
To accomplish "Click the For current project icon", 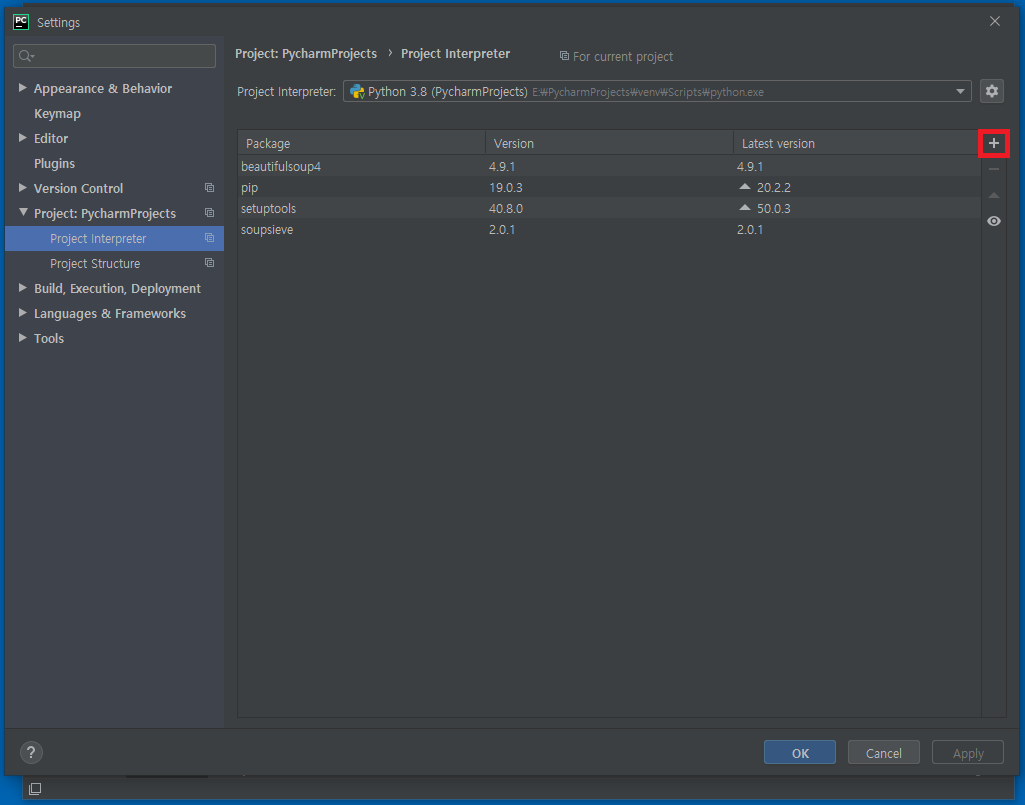I will click(564, 56).
